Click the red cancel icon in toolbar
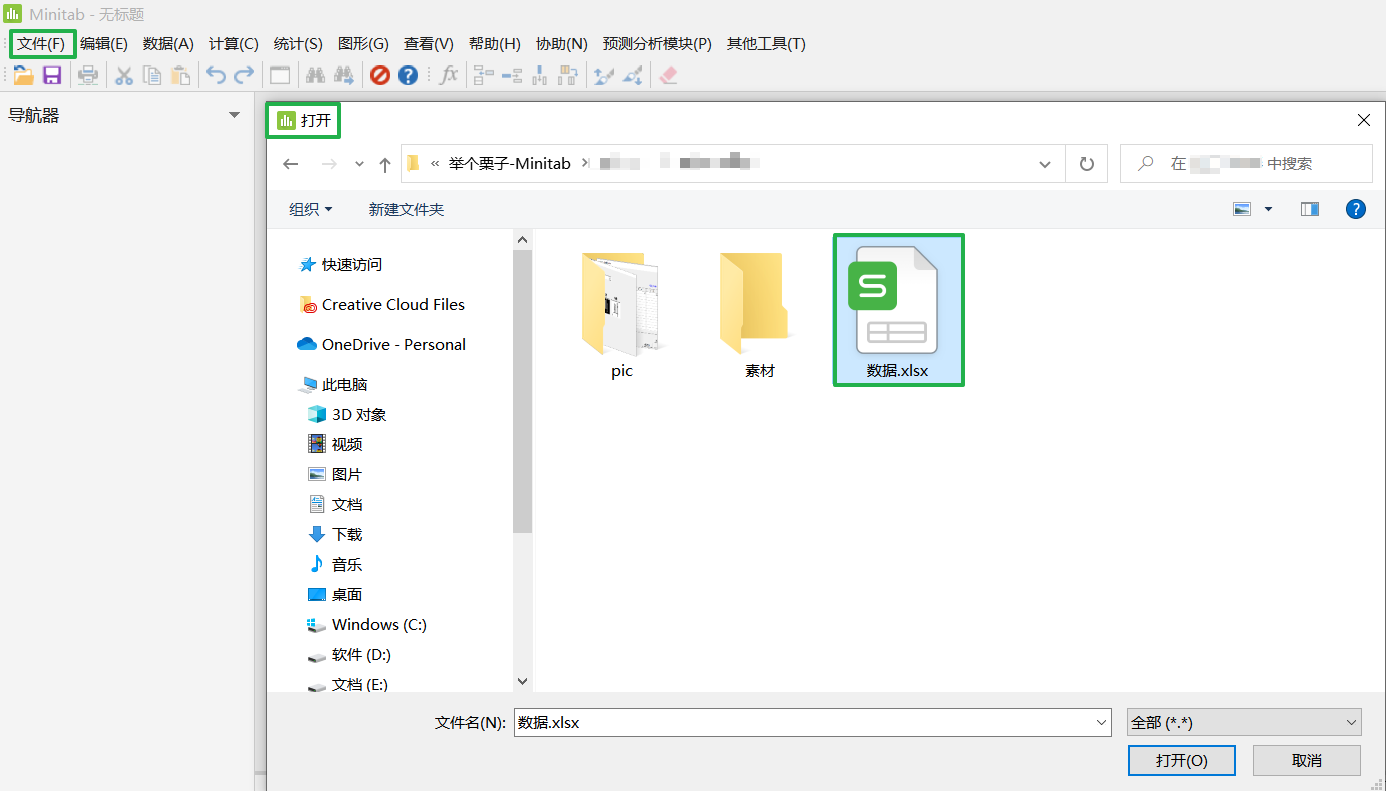The height and width of the screenshot is (791, 1386). [379, 75]
